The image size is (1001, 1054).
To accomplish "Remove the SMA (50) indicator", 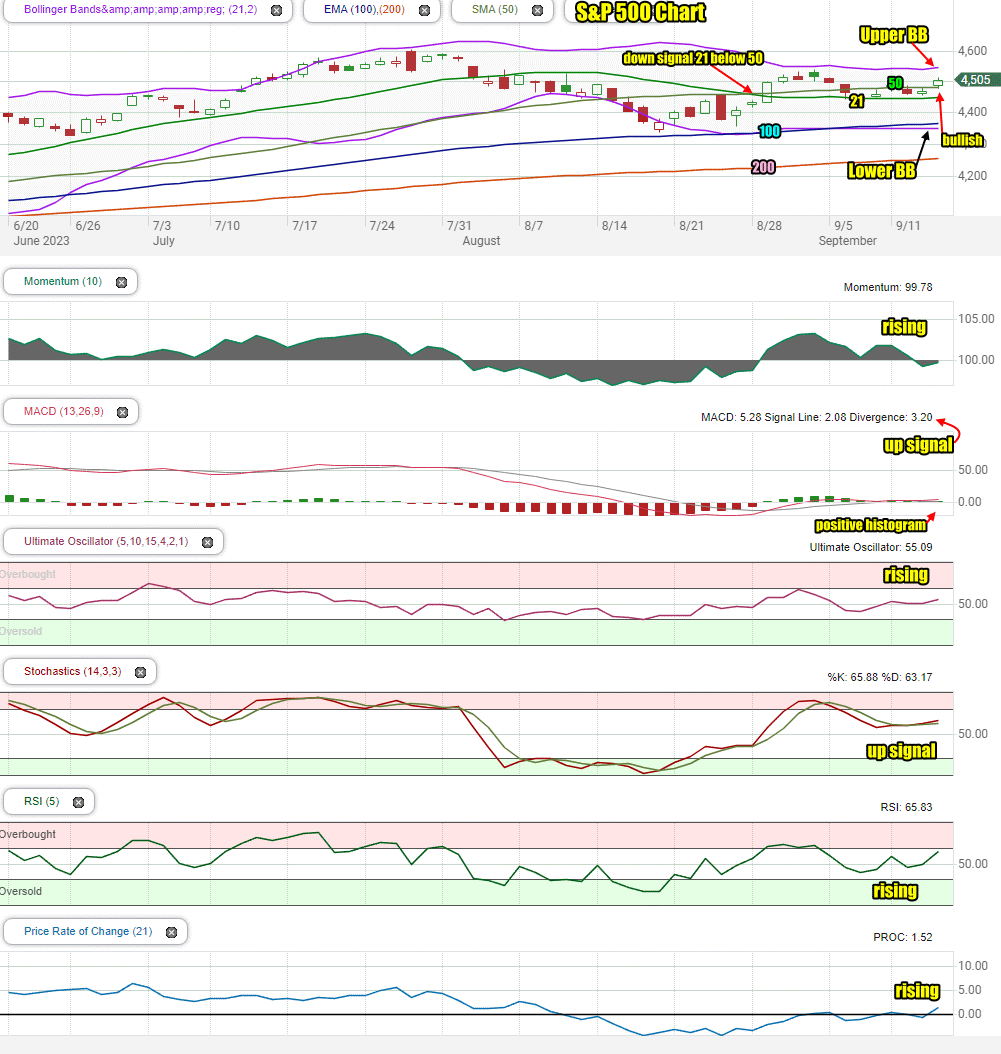I will (x=537, y=10).
